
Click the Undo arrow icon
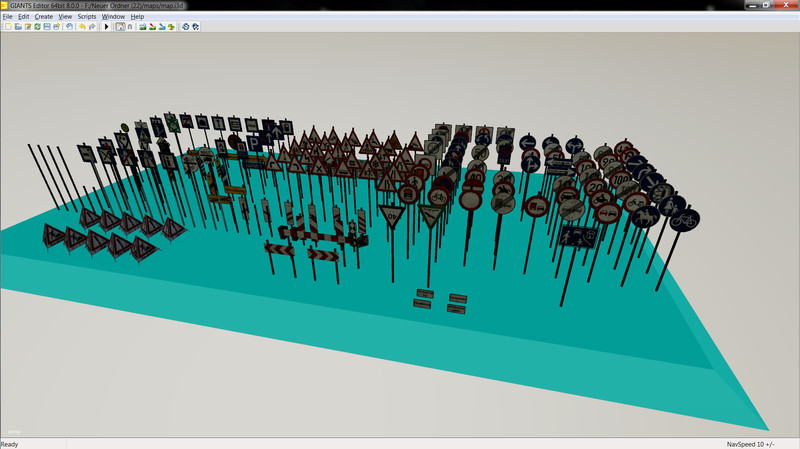(82, 27)
